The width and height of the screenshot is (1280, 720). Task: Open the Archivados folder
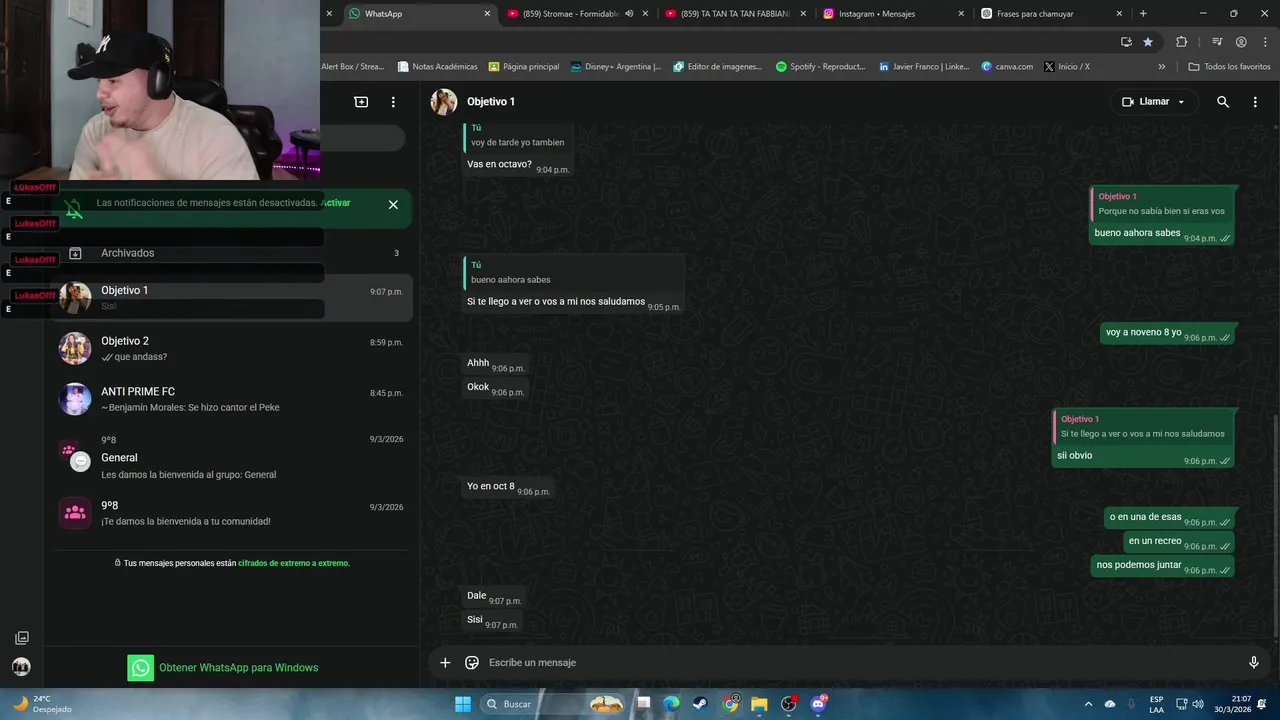pos(232,253)
